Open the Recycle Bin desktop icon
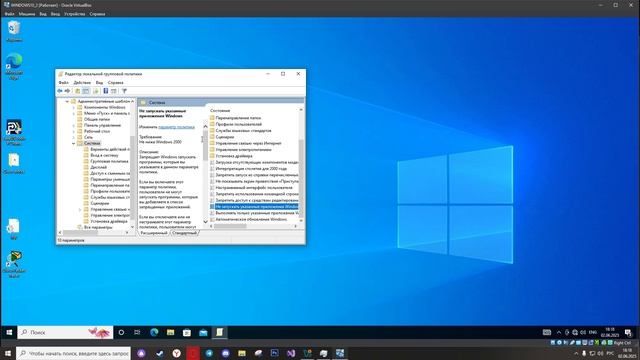Image resolution: width=640 pixels, height=360 pixels. pos(14,31)
